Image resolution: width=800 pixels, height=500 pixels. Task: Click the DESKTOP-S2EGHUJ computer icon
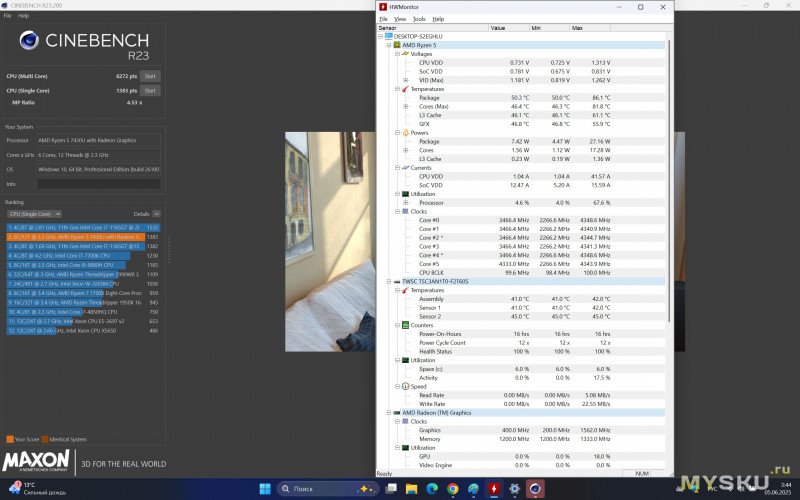[x=389, y=36]
